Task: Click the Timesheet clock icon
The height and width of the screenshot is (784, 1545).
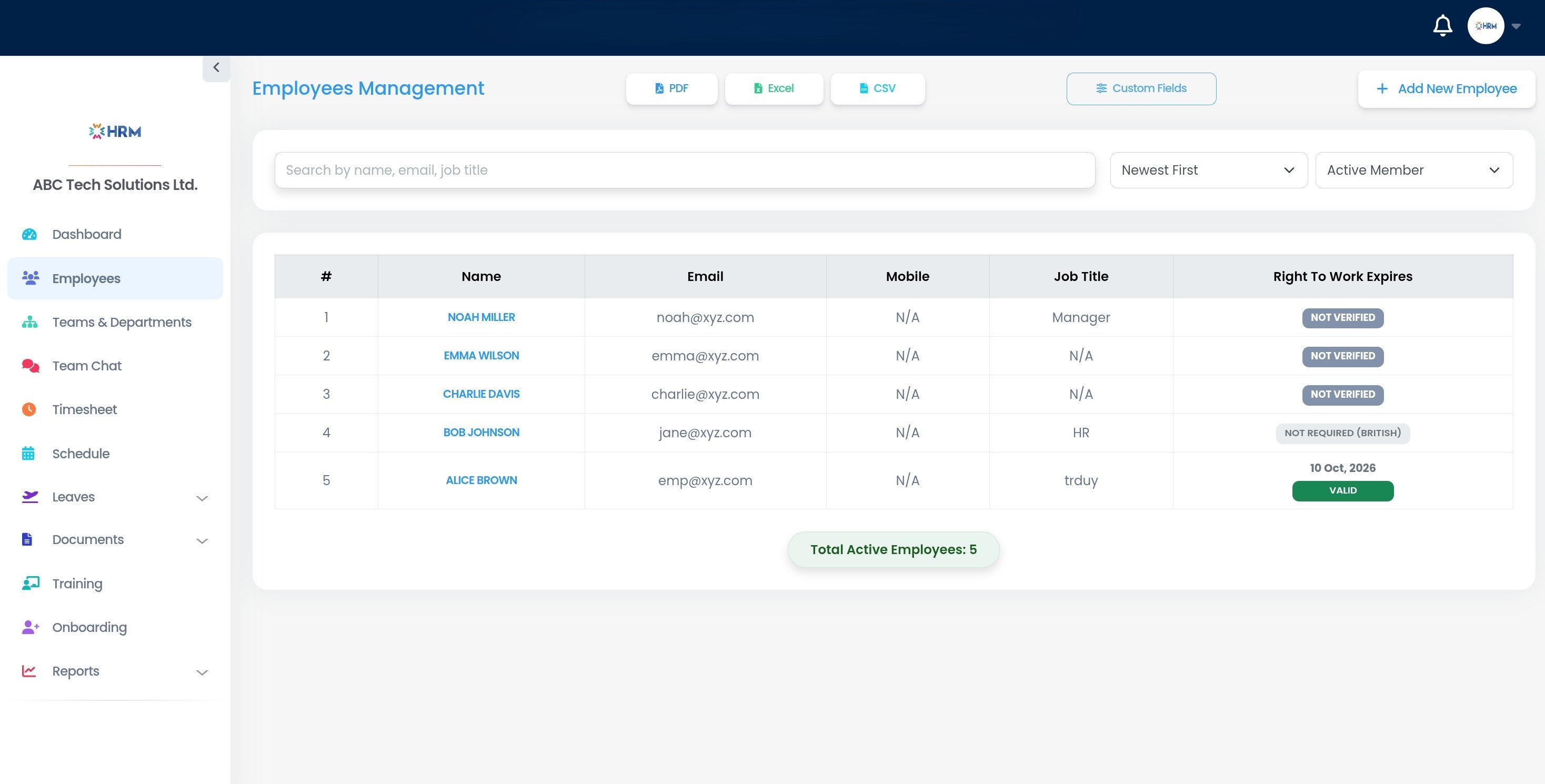Action: click(x=29, y=410)
